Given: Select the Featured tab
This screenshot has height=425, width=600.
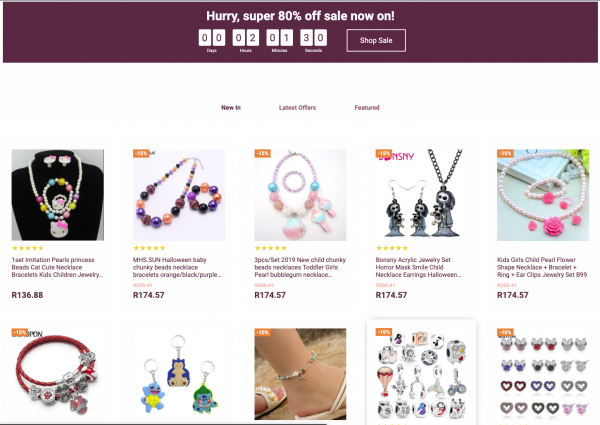Looking at the screenshot, I should tap(367, 107).
